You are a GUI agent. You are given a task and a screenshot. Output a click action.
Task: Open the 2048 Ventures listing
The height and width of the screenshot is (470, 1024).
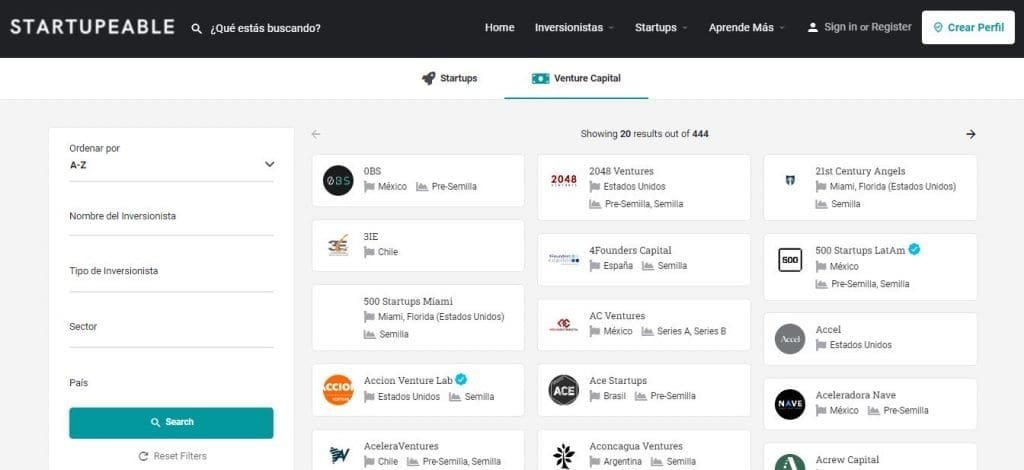point(621,171)
